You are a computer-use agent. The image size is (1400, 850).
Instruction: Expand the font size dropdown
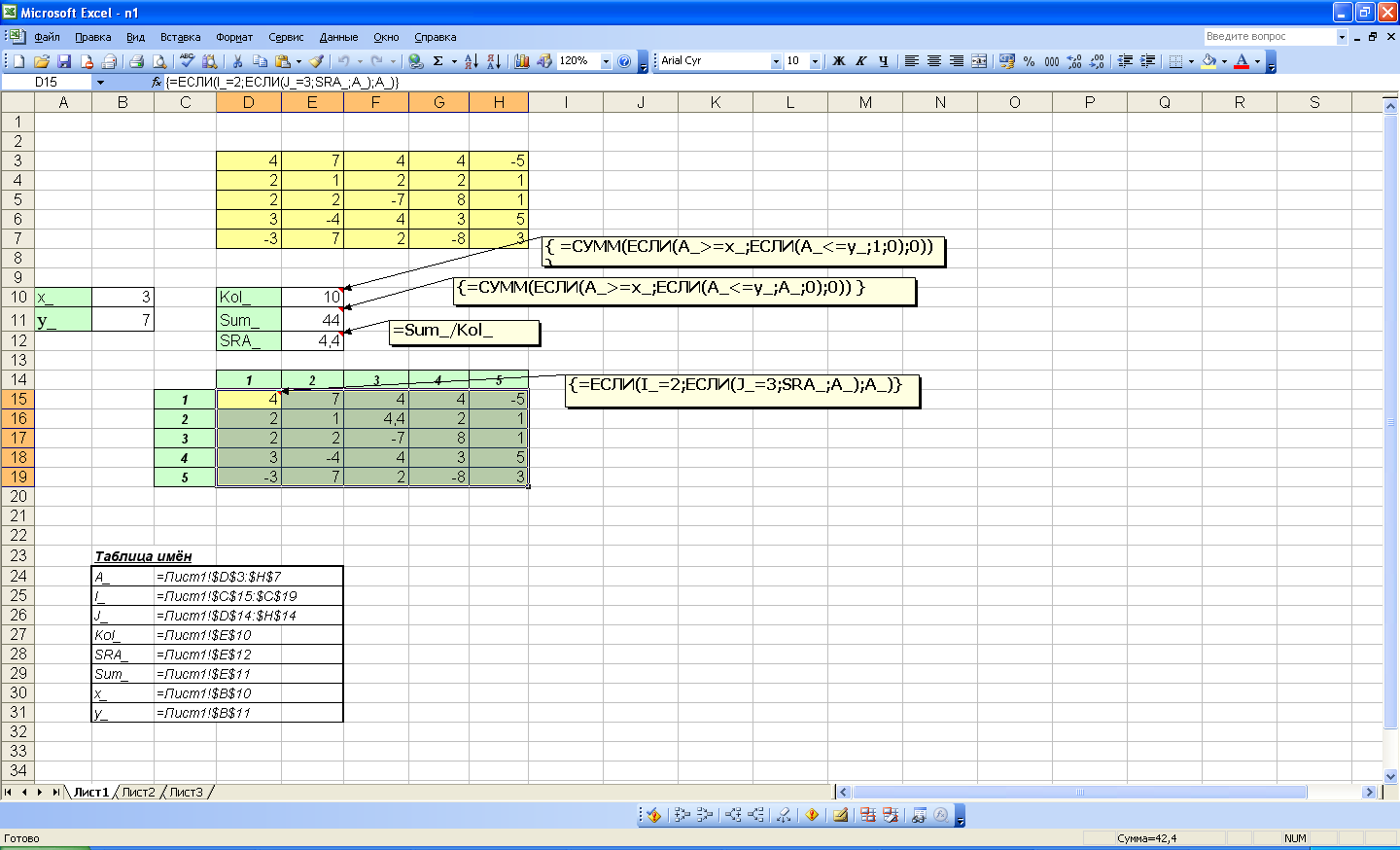(x=815, y=61)
